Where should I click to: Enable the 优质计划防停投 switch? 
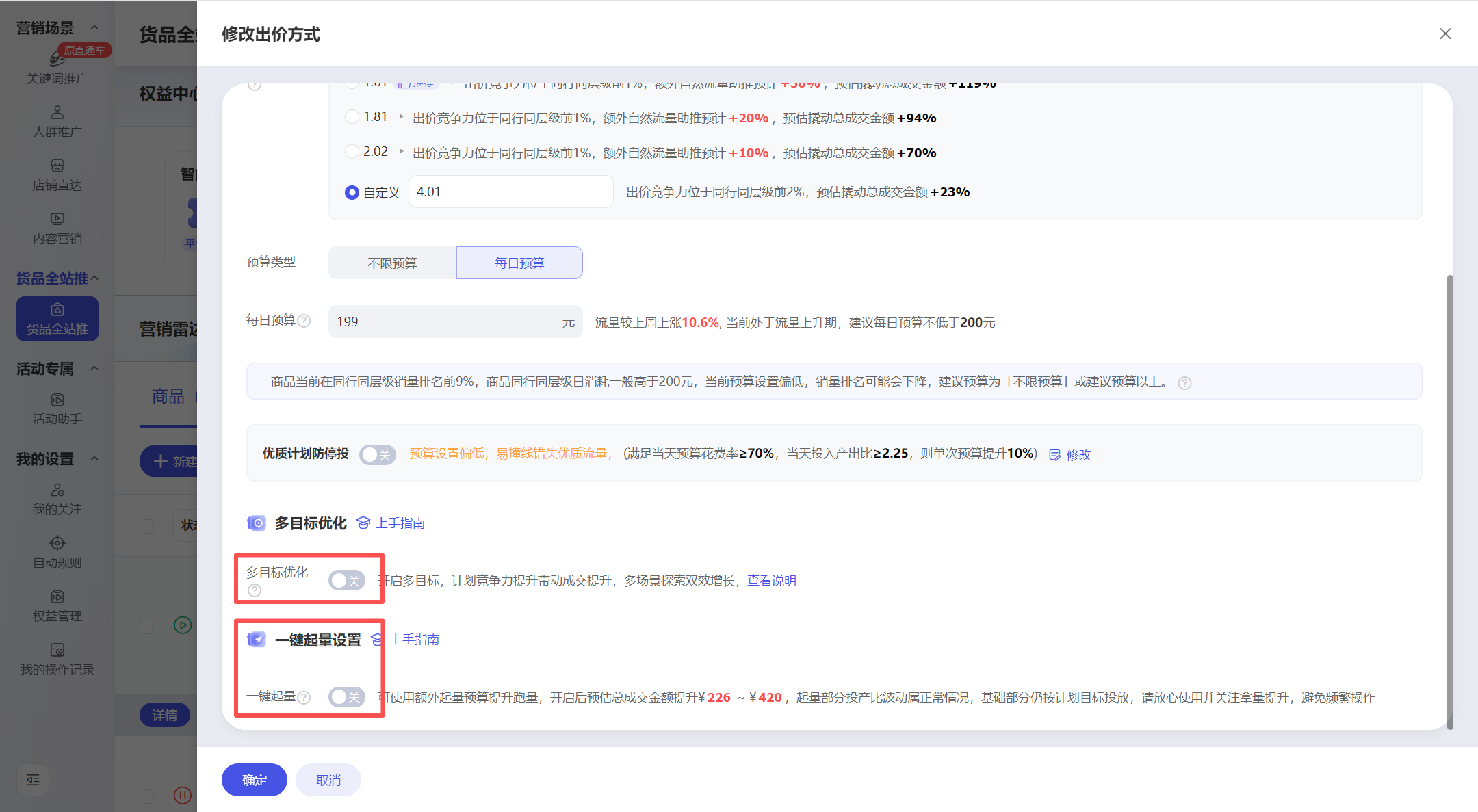377,454
